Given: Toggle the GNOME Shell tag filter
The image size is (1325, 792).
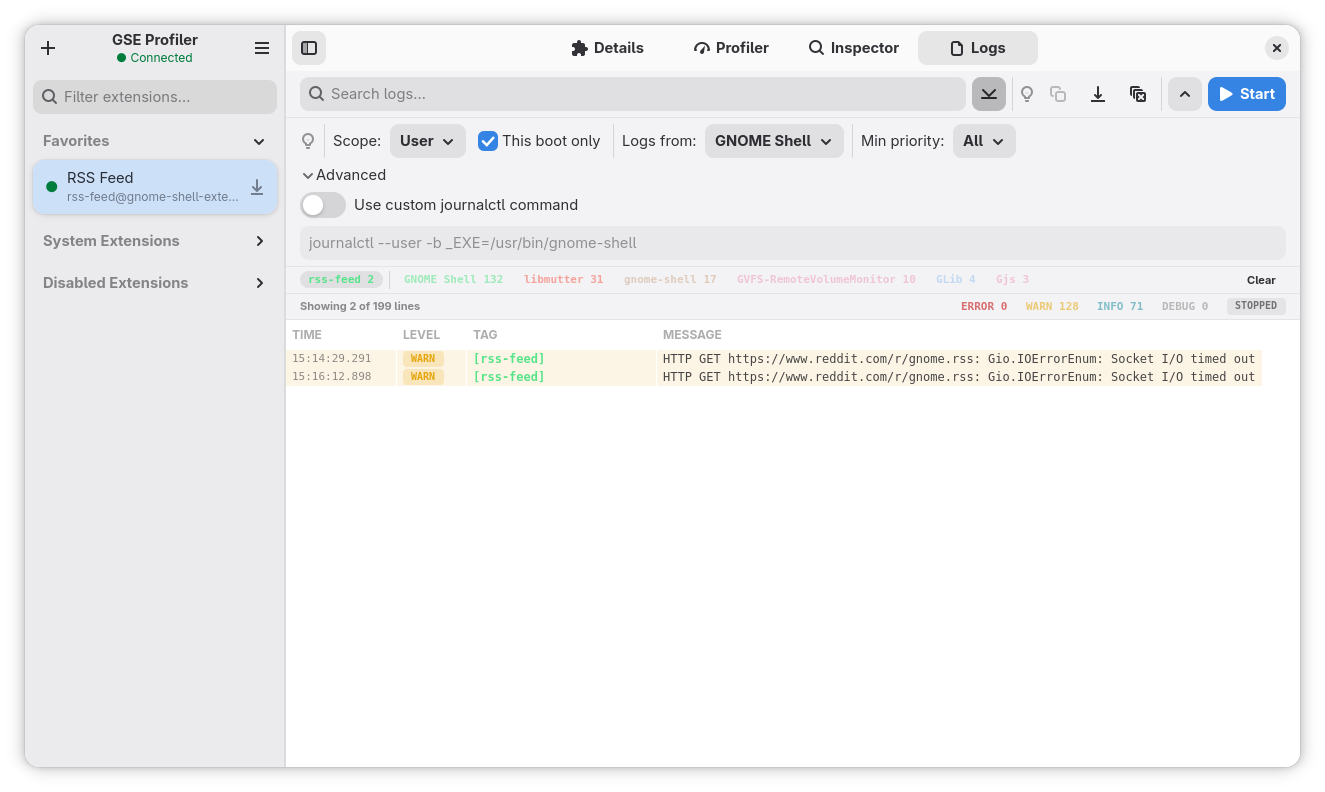Looking at the screenshot, I should click(x=453, y=280).
